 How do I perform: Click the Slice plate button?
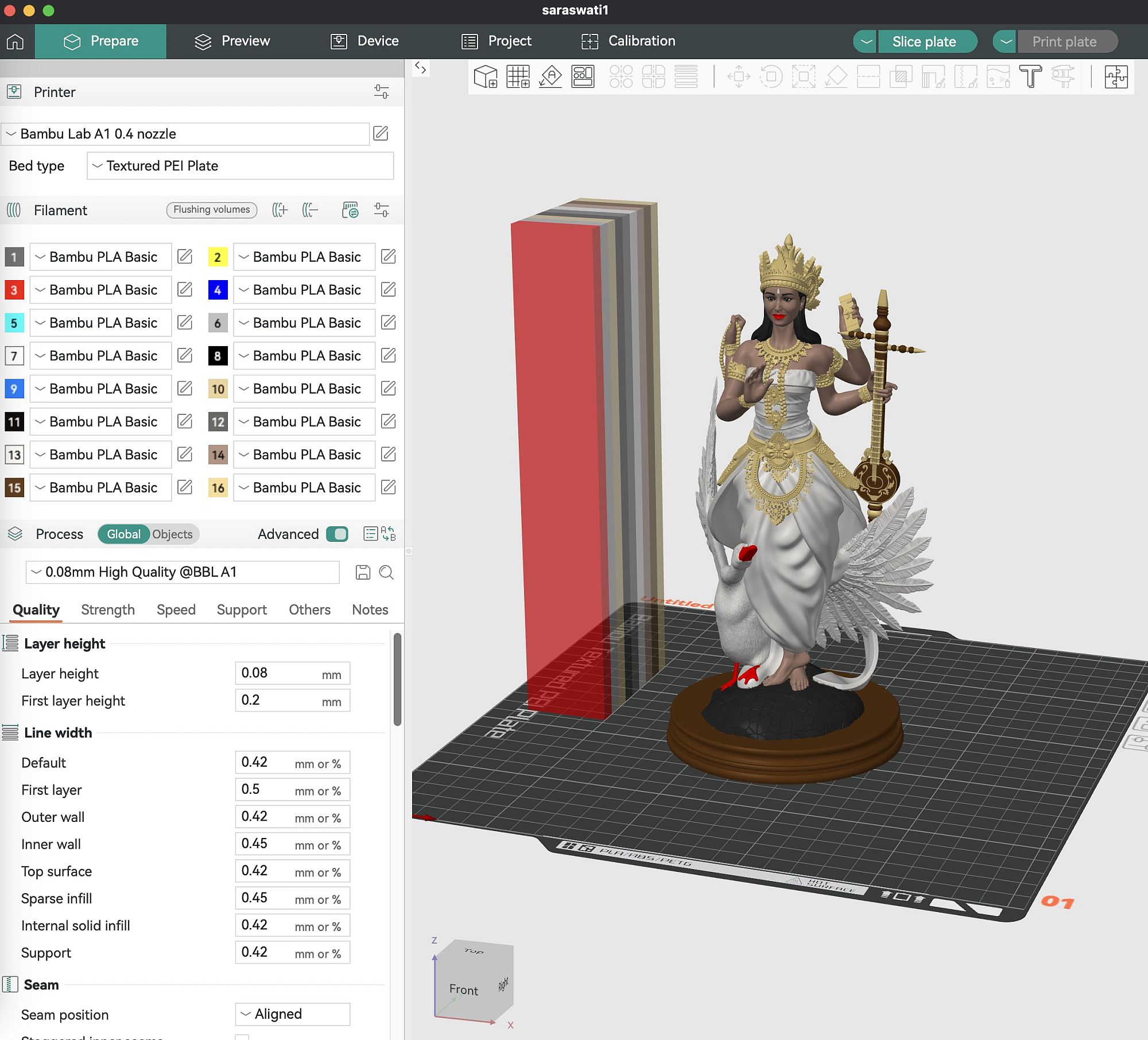tap(924, 41)
